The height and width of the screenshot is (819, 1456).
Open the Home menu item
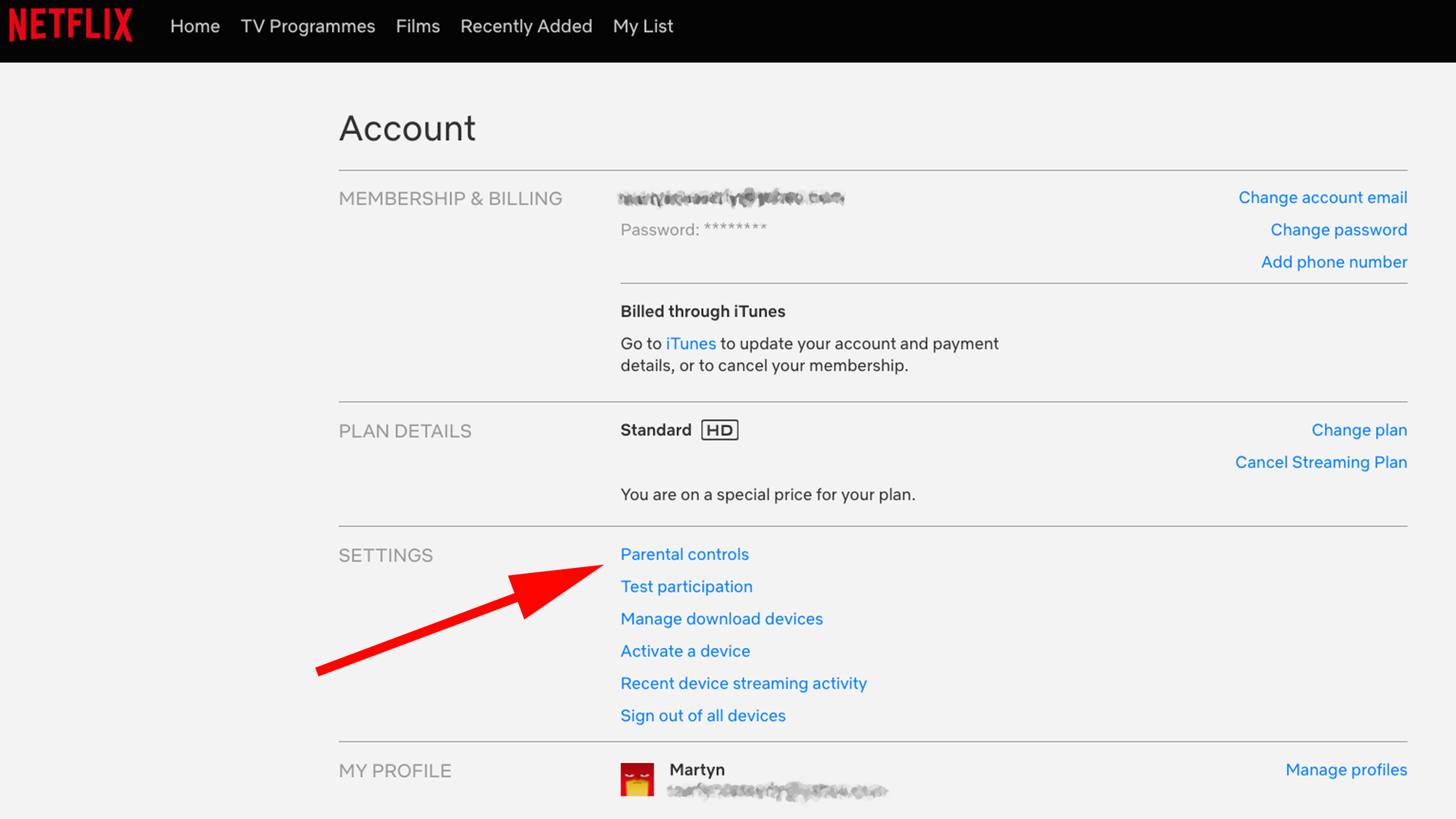coord(195,26)
